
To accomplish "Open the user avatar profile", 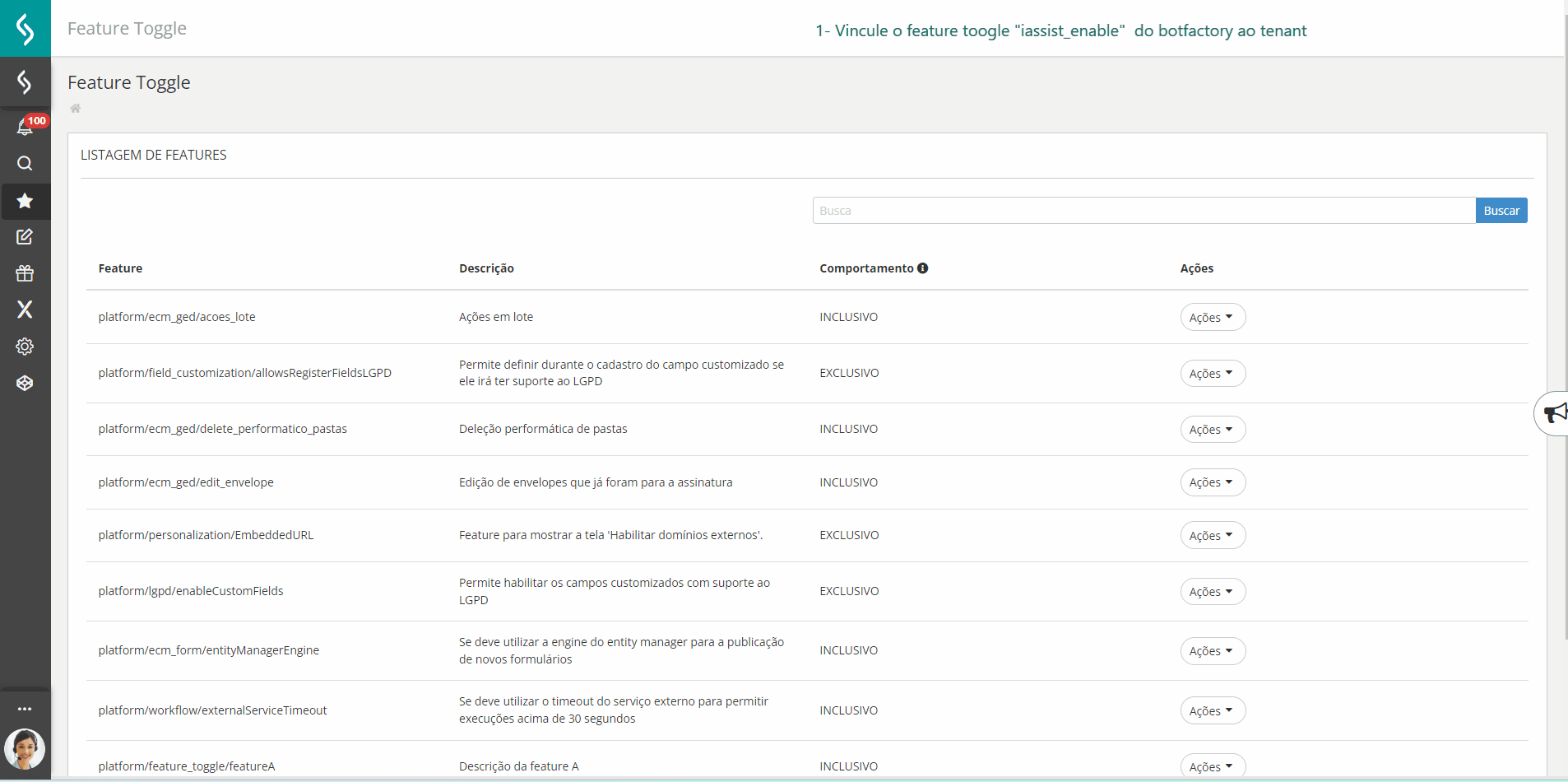I will tap(25, 749).
